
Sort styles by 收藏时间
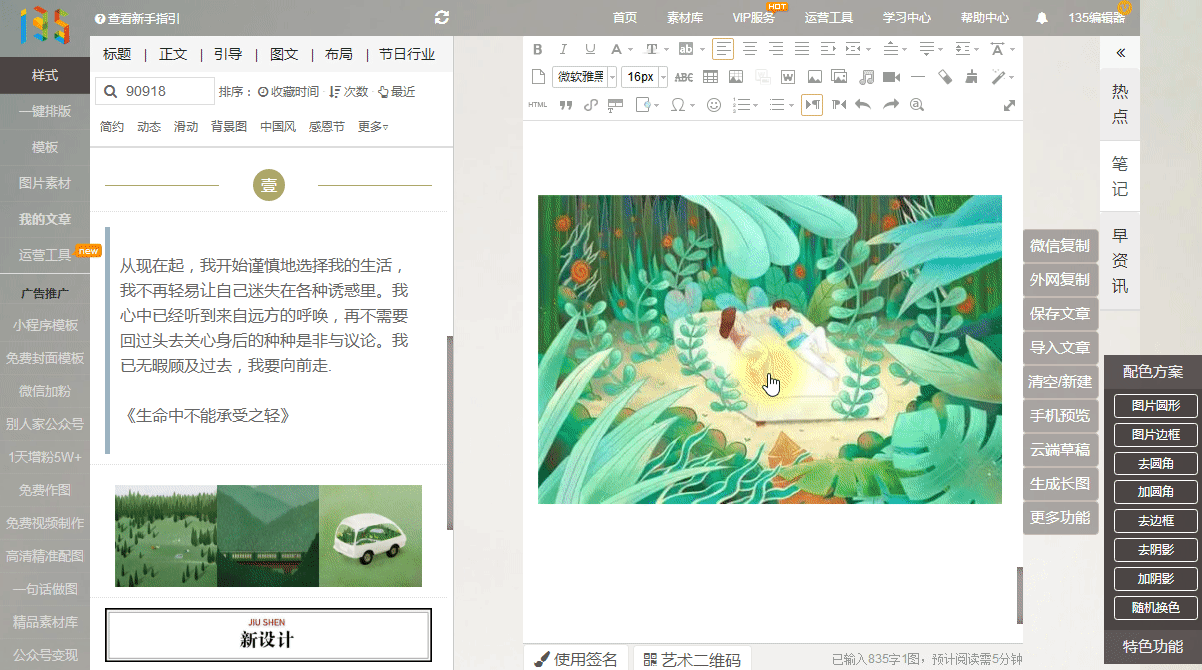(x=288, y=92)
